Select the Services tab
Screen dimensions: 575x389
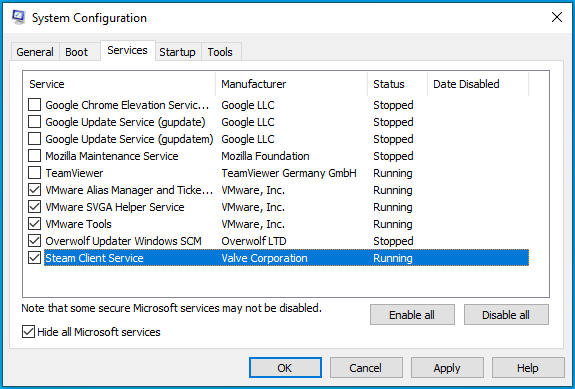pos(127,50)
